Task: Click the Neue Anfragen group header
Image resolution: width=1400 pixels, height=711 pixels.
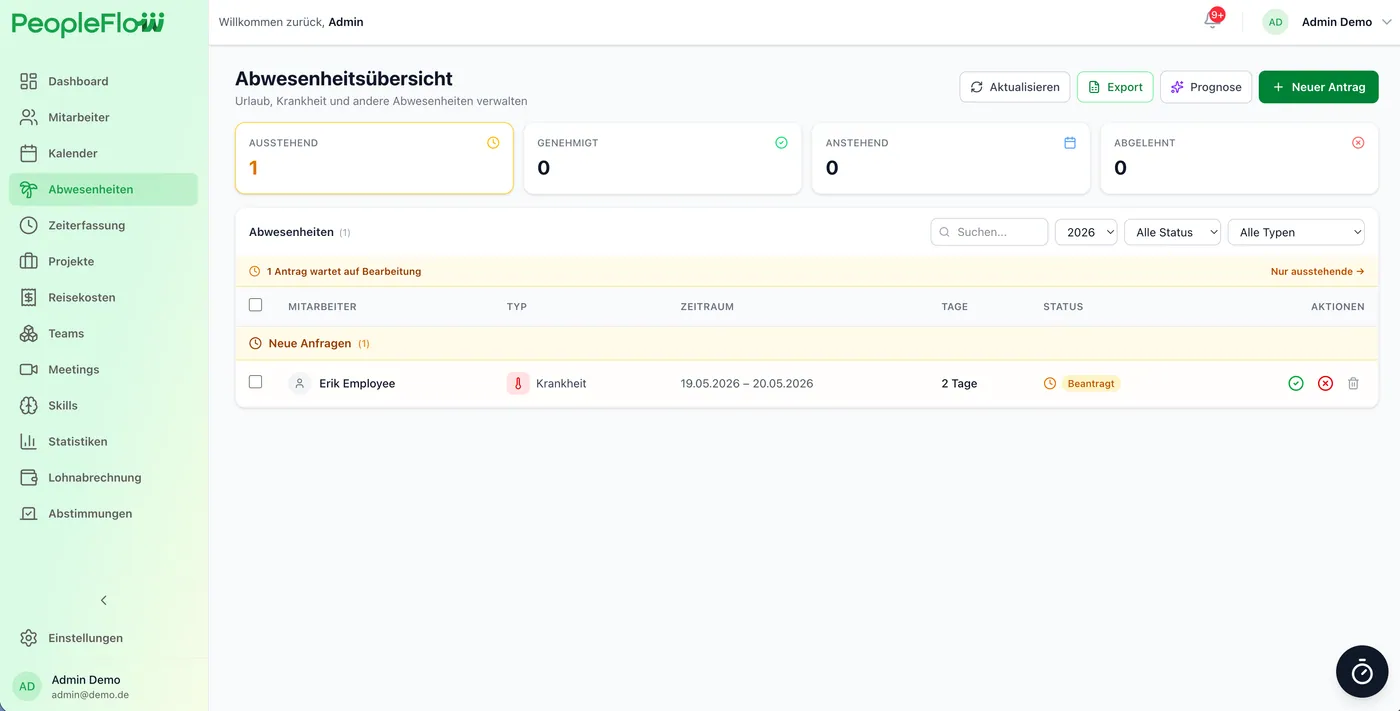Action: 806,343
